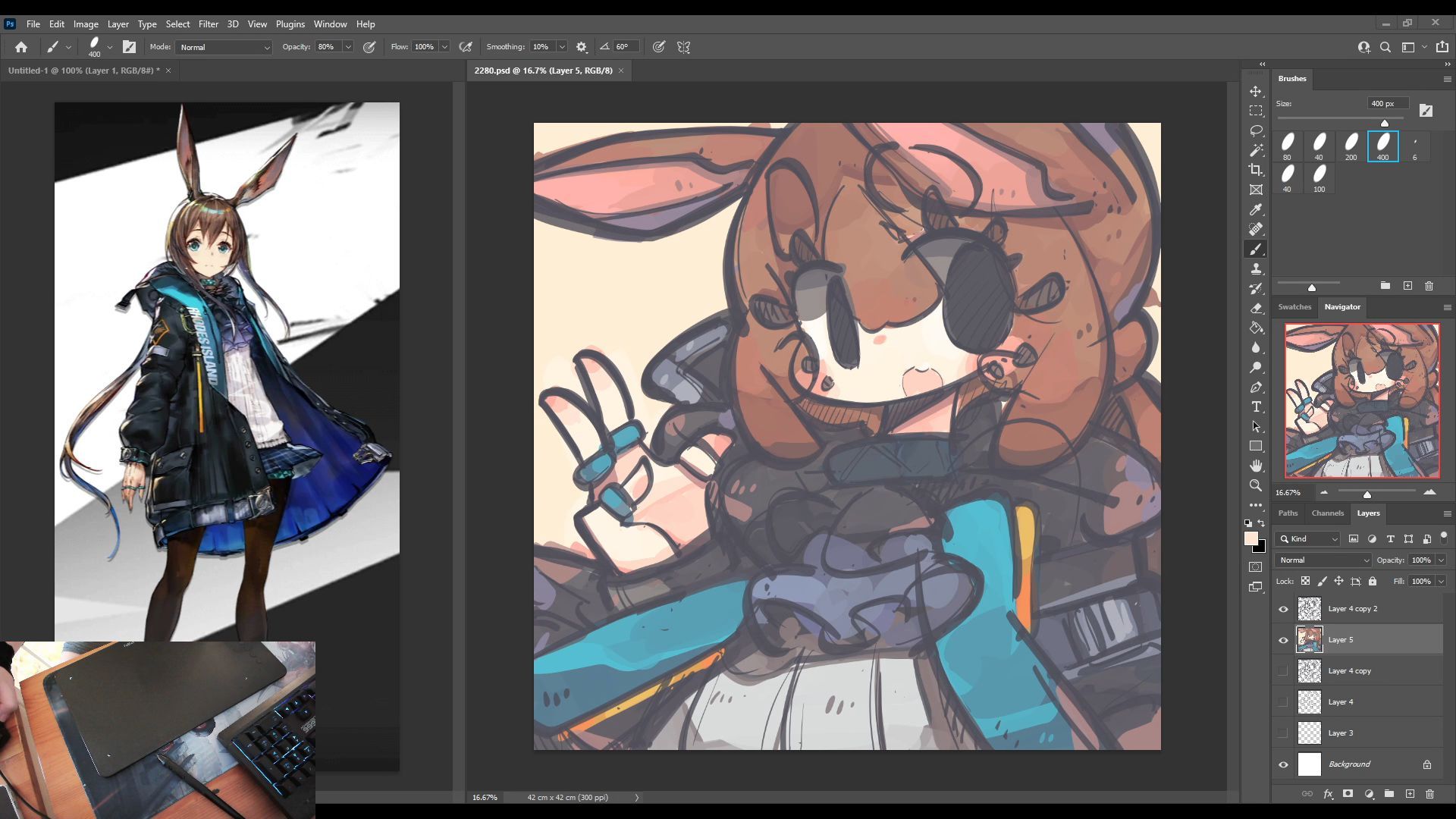Image resolution: width=1456 pixels, height=819 pixels.
Task: Open the Smoothing dropdown arrow
Action: point(562,47)
